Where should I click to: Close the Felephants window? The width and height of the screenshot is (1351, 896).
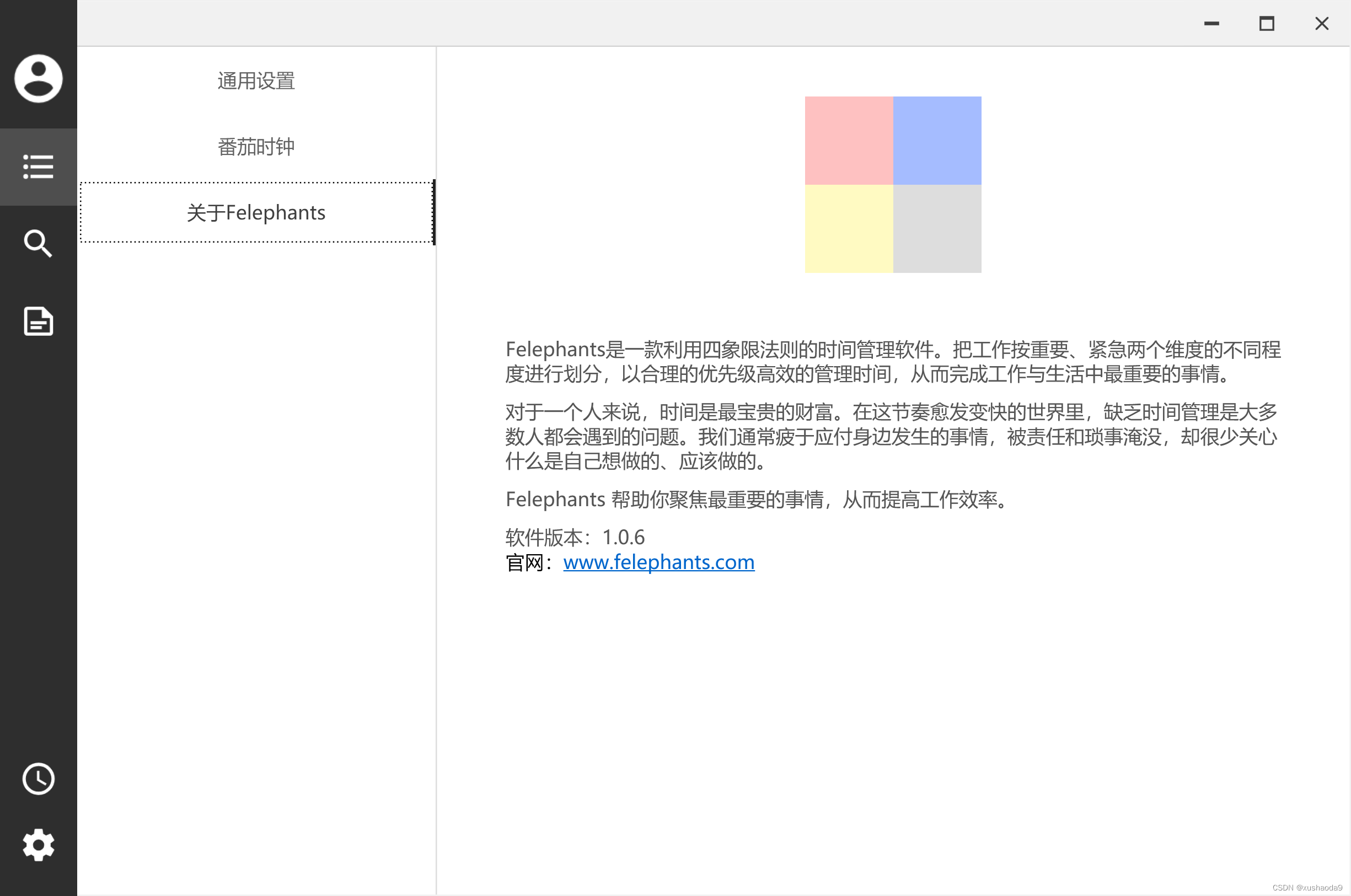coord(1321,23)
